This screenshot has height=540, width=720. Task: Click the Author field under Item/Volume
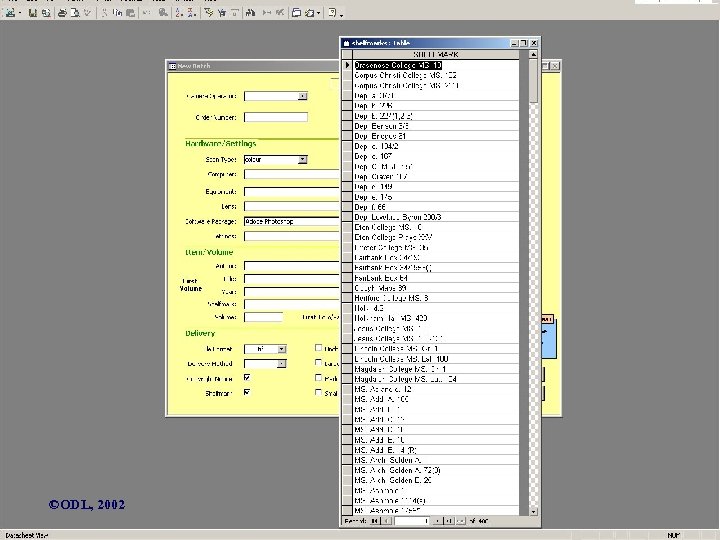[x=291, y=266]
